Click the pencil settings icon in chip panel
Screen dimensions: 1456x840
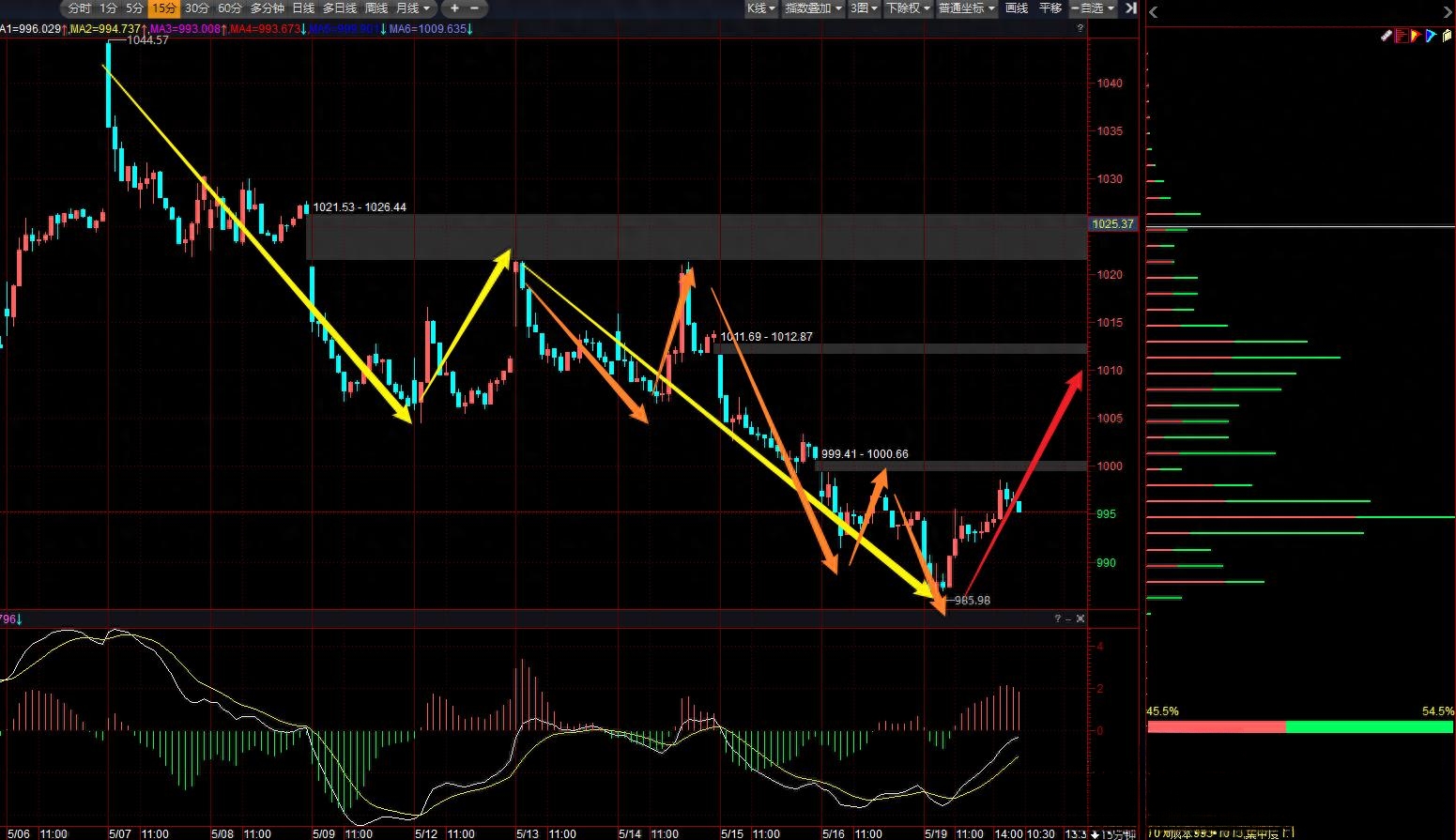coord(1387,36)
